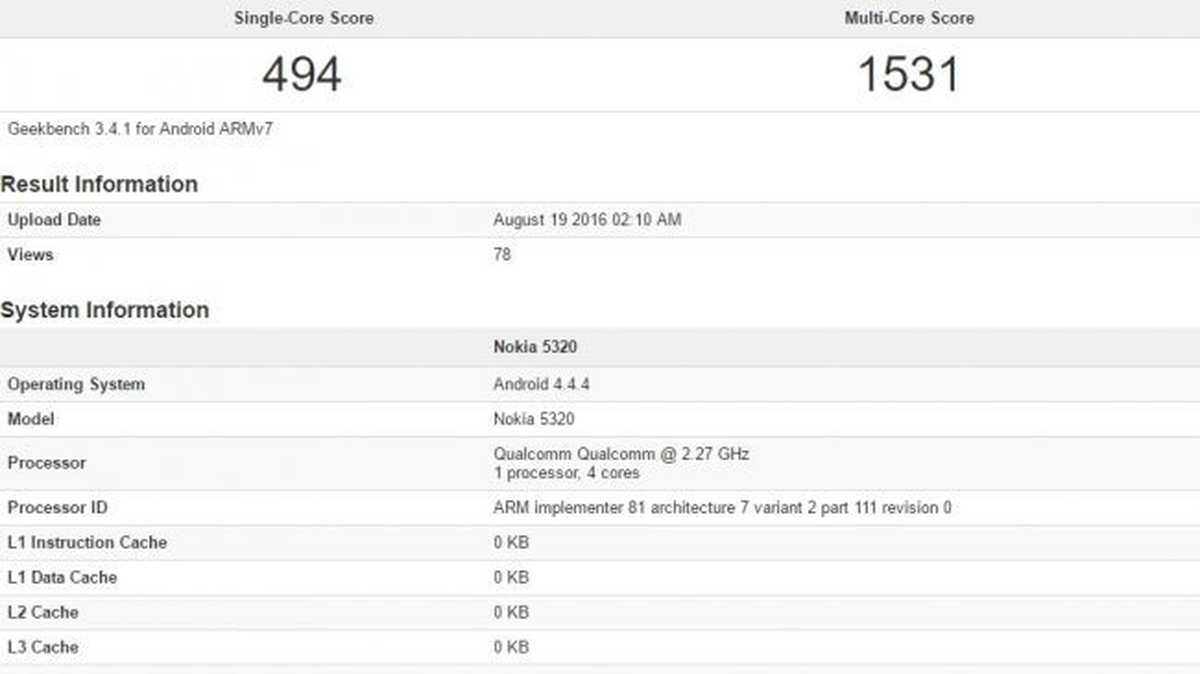Select the ARM implementer 81 architecture value
The height and width of the screenshot is (674, 1200).
[x=722, y=508]
